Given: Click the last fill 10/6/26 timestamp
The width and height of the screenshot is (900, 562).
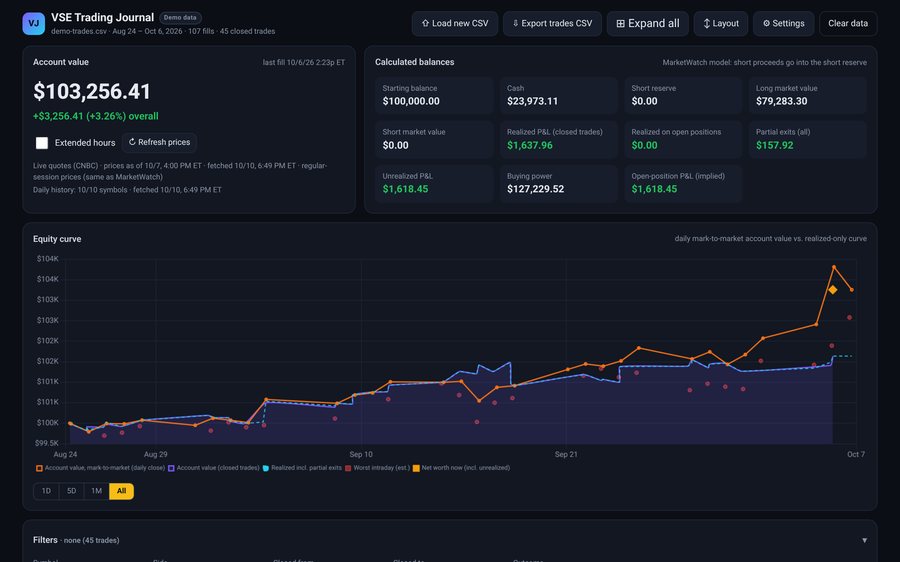Looking at the screenshot, I should tap(304, 63).
